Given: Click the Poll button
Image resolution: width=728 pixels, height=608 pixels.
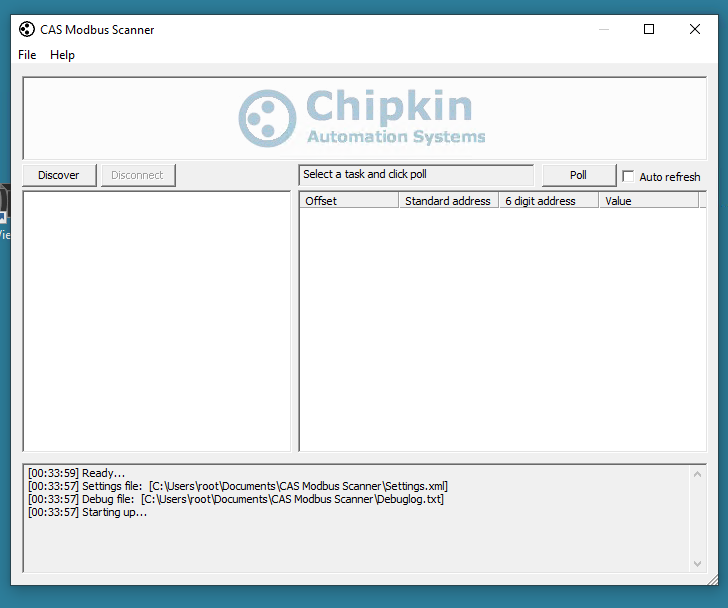Looking at the screenshot, I should click(x=578, y=175).
